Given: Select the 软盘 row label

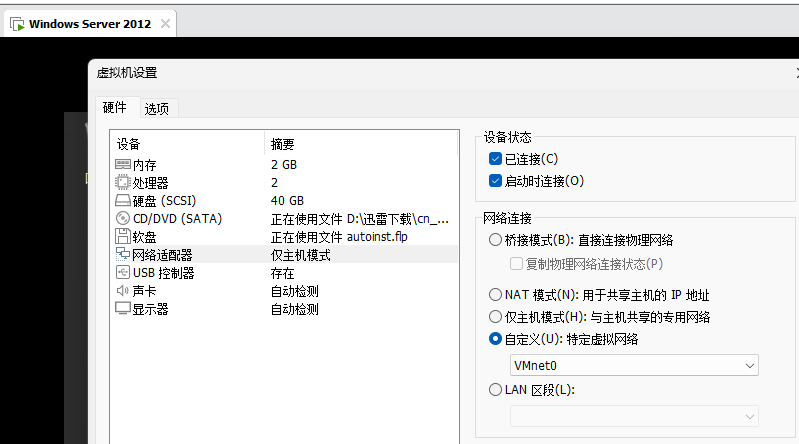Looking at the screenshot, I should pyautogui.click(x=145, y=237).
